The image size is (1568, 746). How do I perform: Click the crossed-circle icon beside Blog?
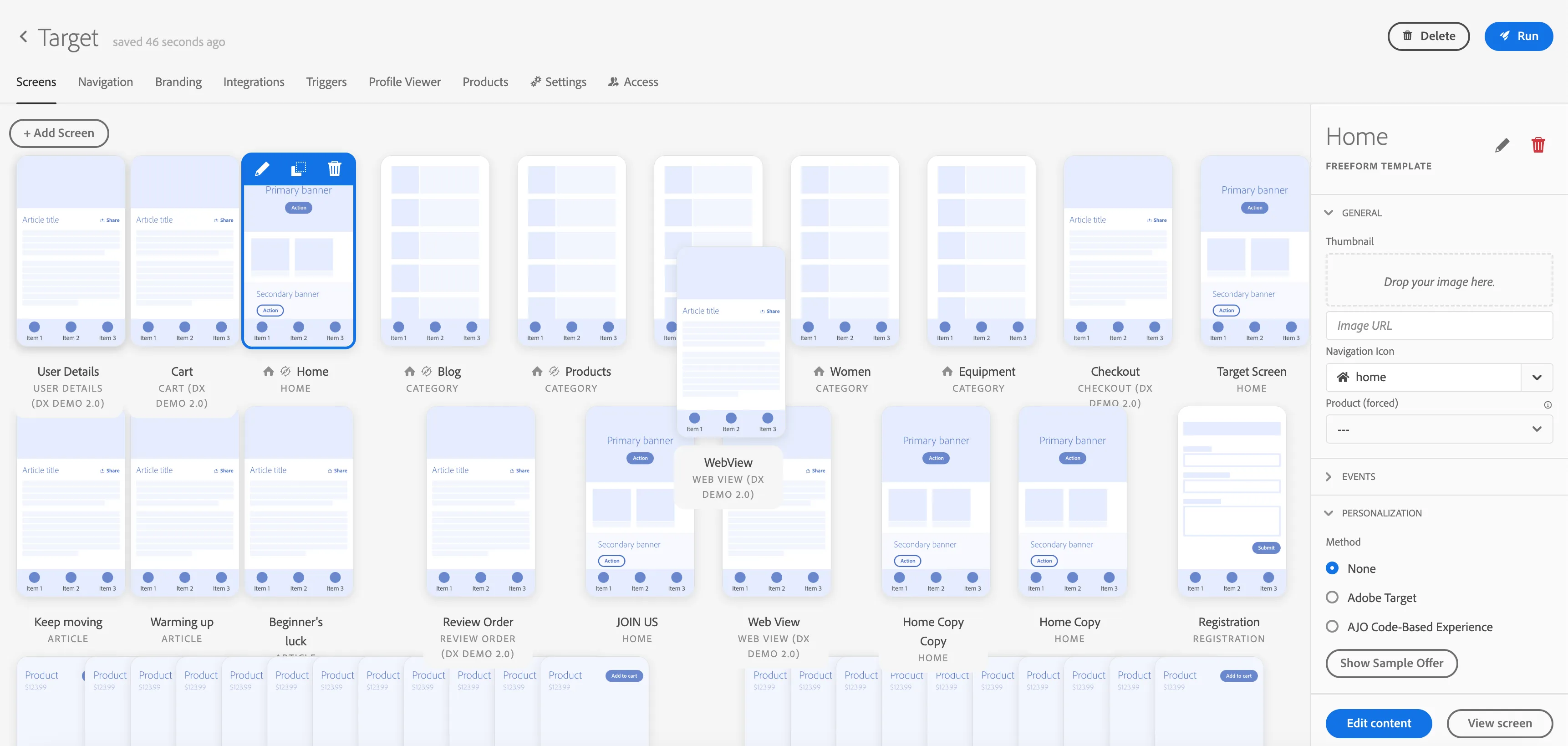point(427,371)
